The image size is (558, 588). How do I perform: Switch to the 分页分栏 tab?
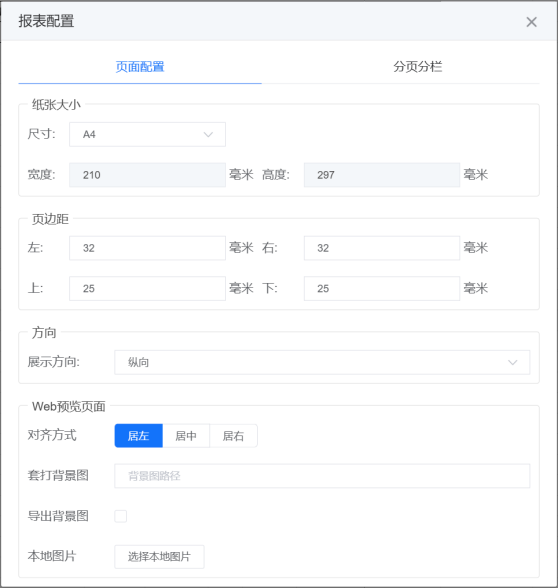point(417,67)
